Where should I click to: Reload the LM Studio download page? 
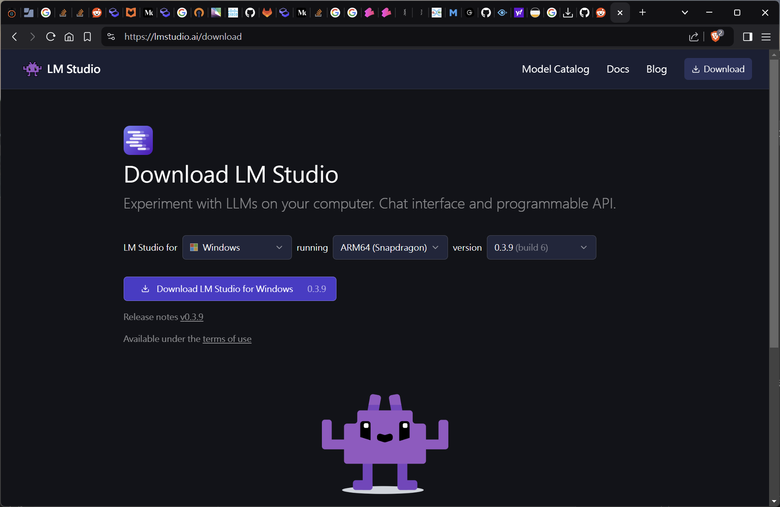click(50, 37)
